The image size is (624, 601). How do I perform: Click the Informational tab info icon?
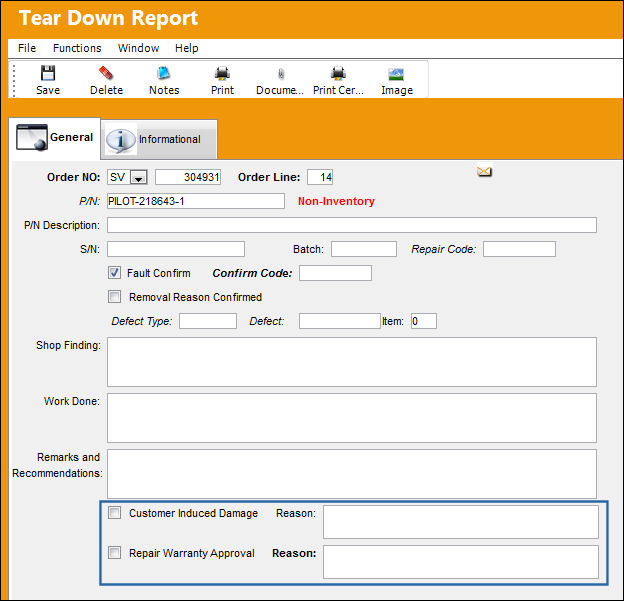click(x=121, y=140)
